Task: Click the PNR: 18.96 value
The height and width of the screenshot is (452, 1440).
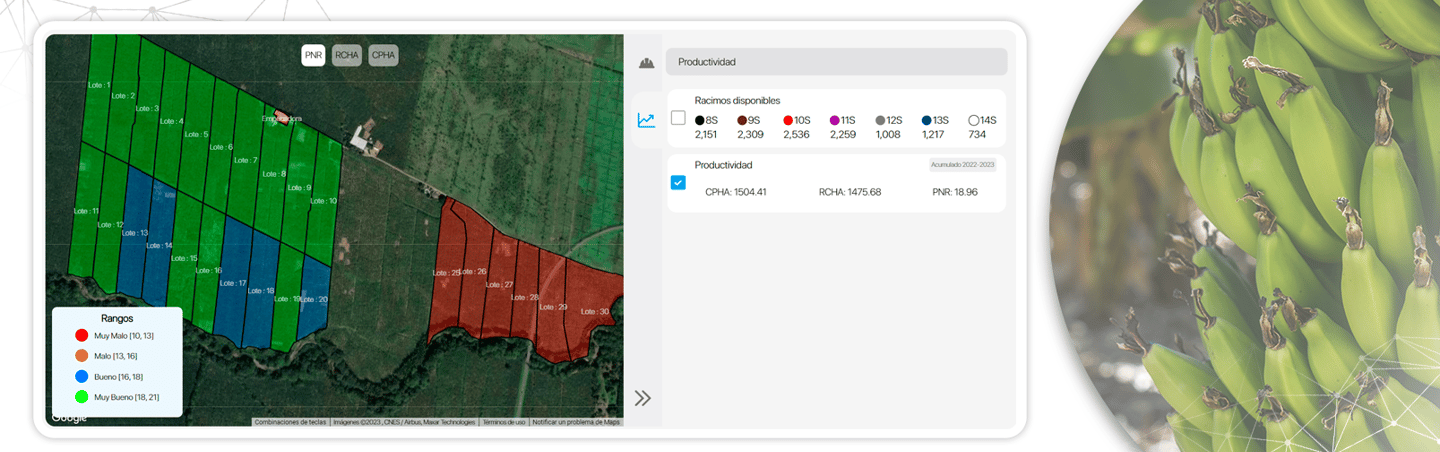Action: pos(954,192)
